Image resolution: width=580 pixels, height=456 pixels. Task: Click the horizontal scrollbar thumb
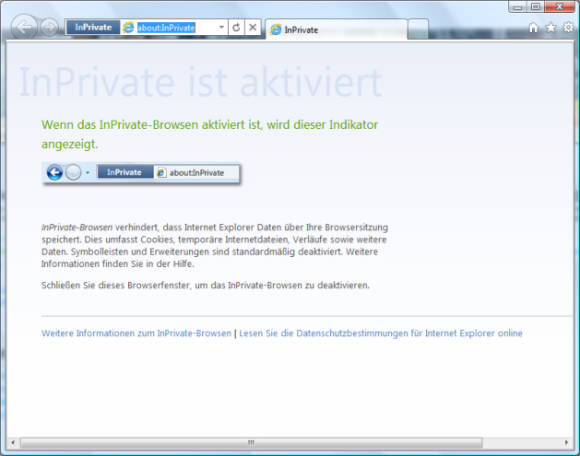click(x=251, y=443)
